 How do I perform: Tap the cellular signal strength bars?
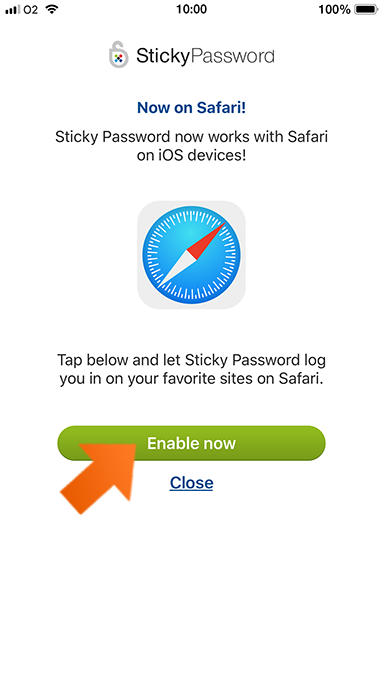click(x=13, y=10)
